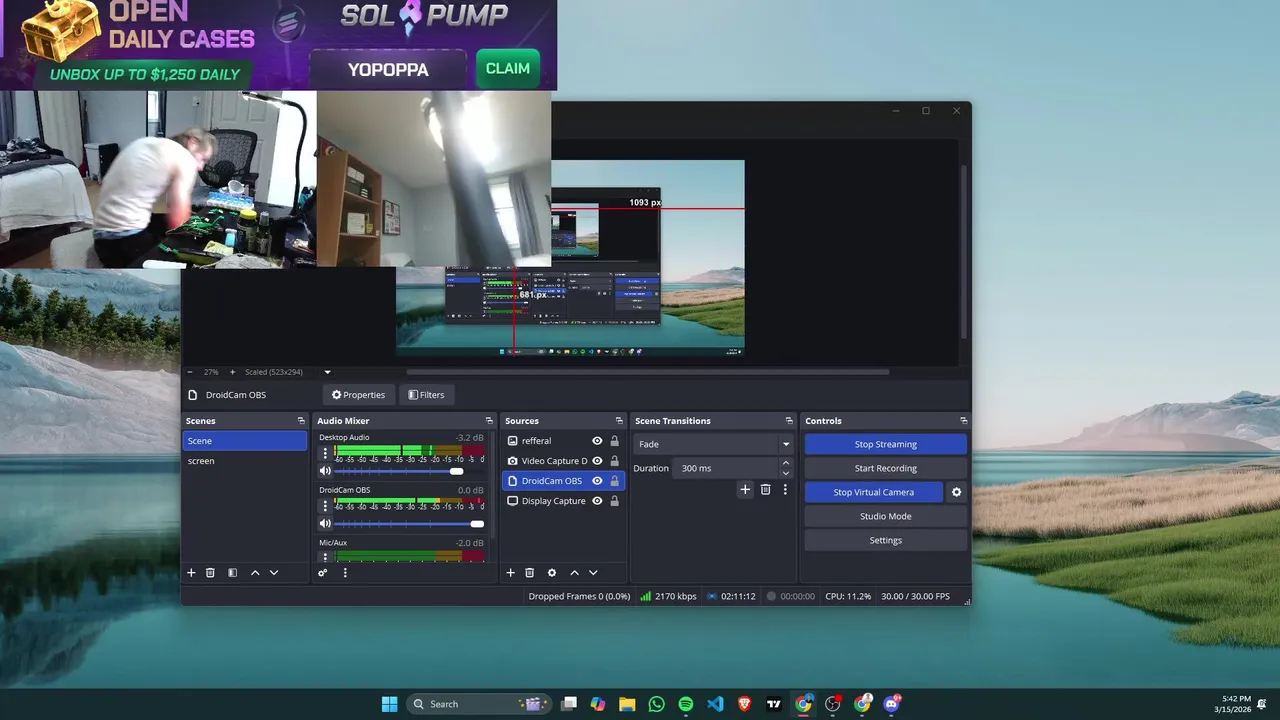Move scene up with arrow icon
This screenshot has height=720, width=1280.
click(x=255, y=573)
